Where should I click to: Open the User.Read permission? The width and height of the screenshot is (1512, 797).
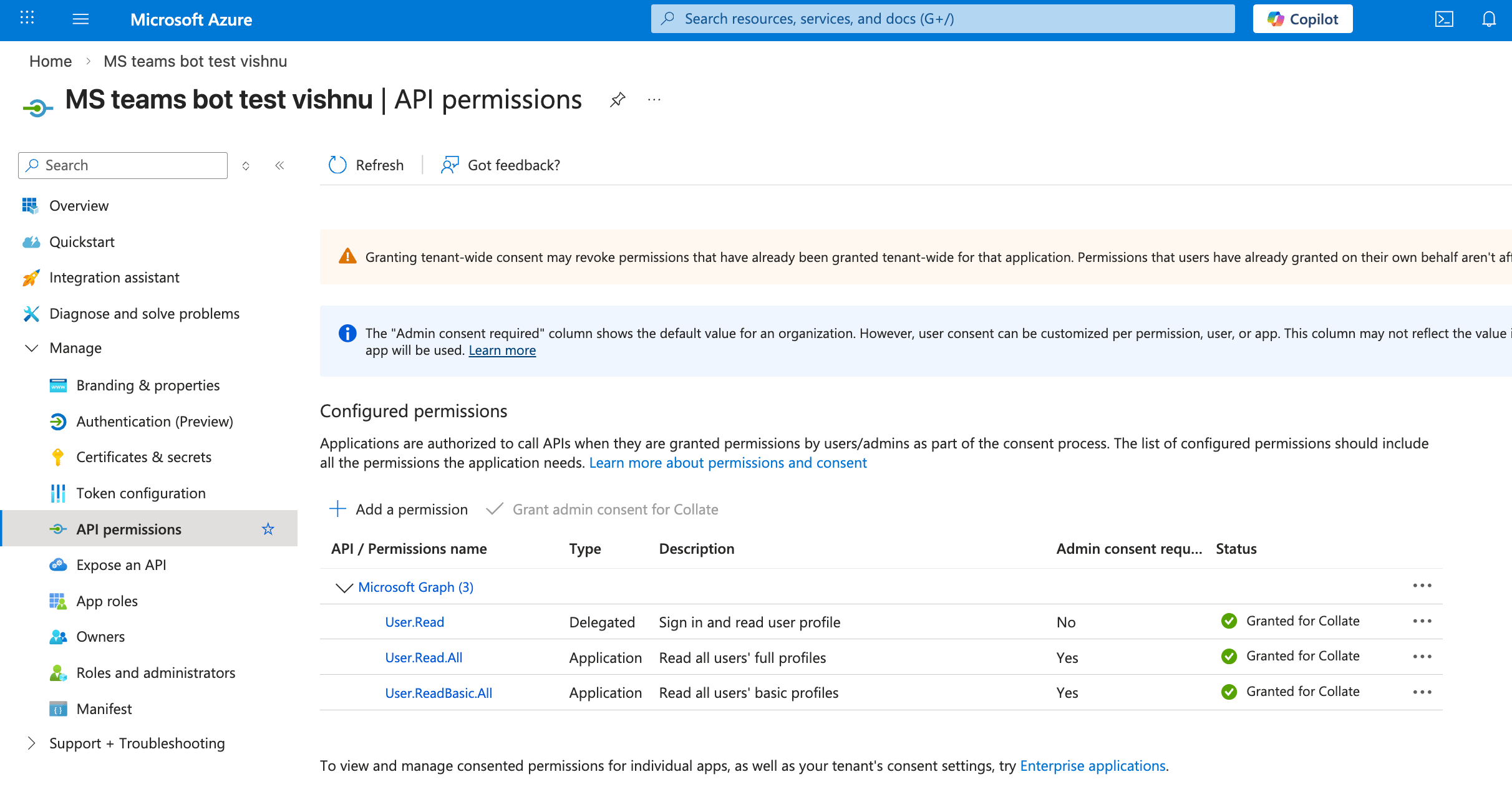(x=414, y=622)
